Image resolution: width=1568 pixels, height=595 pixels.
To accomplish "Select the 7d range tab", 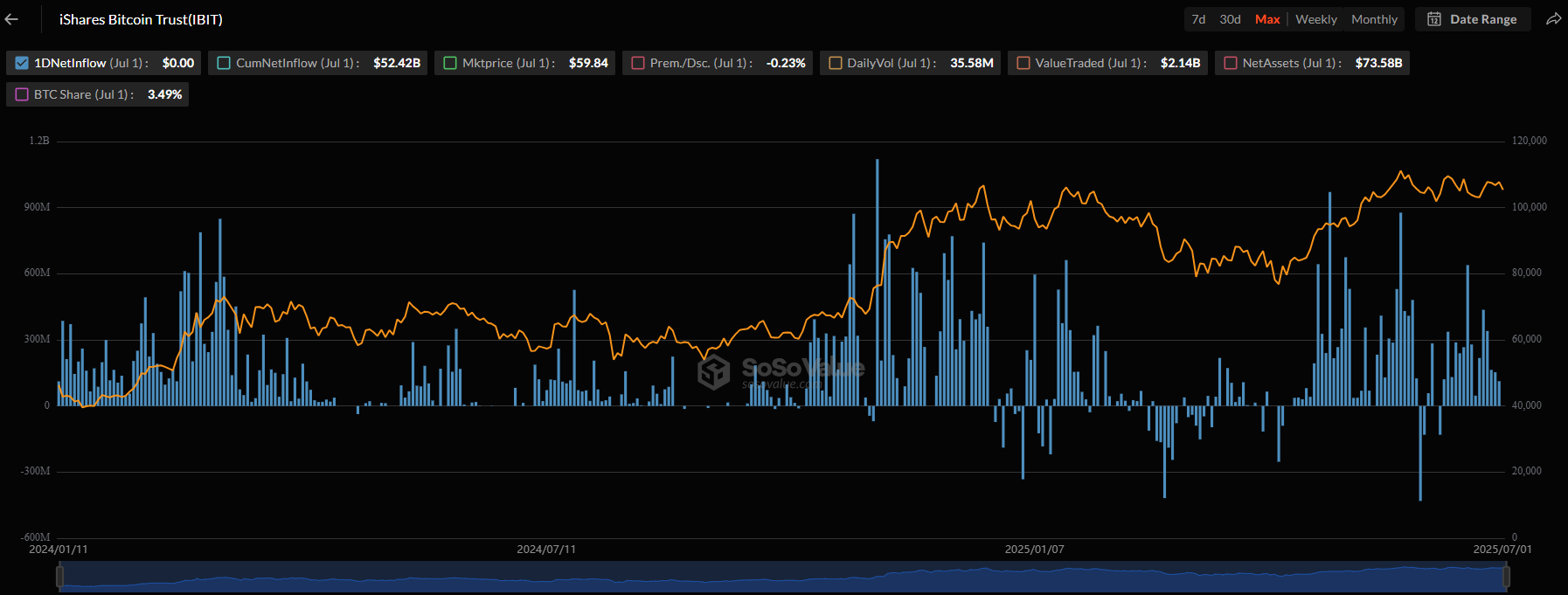I will 1198,19.
